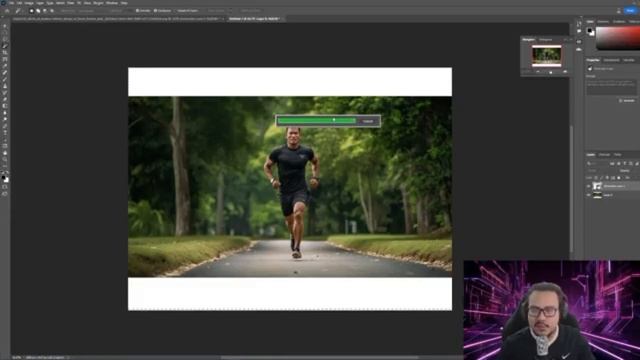Open the Window menu
Image resolution: width=640 pixels, height=360 pixels.
pyautogui.click(x=112, y=3)
